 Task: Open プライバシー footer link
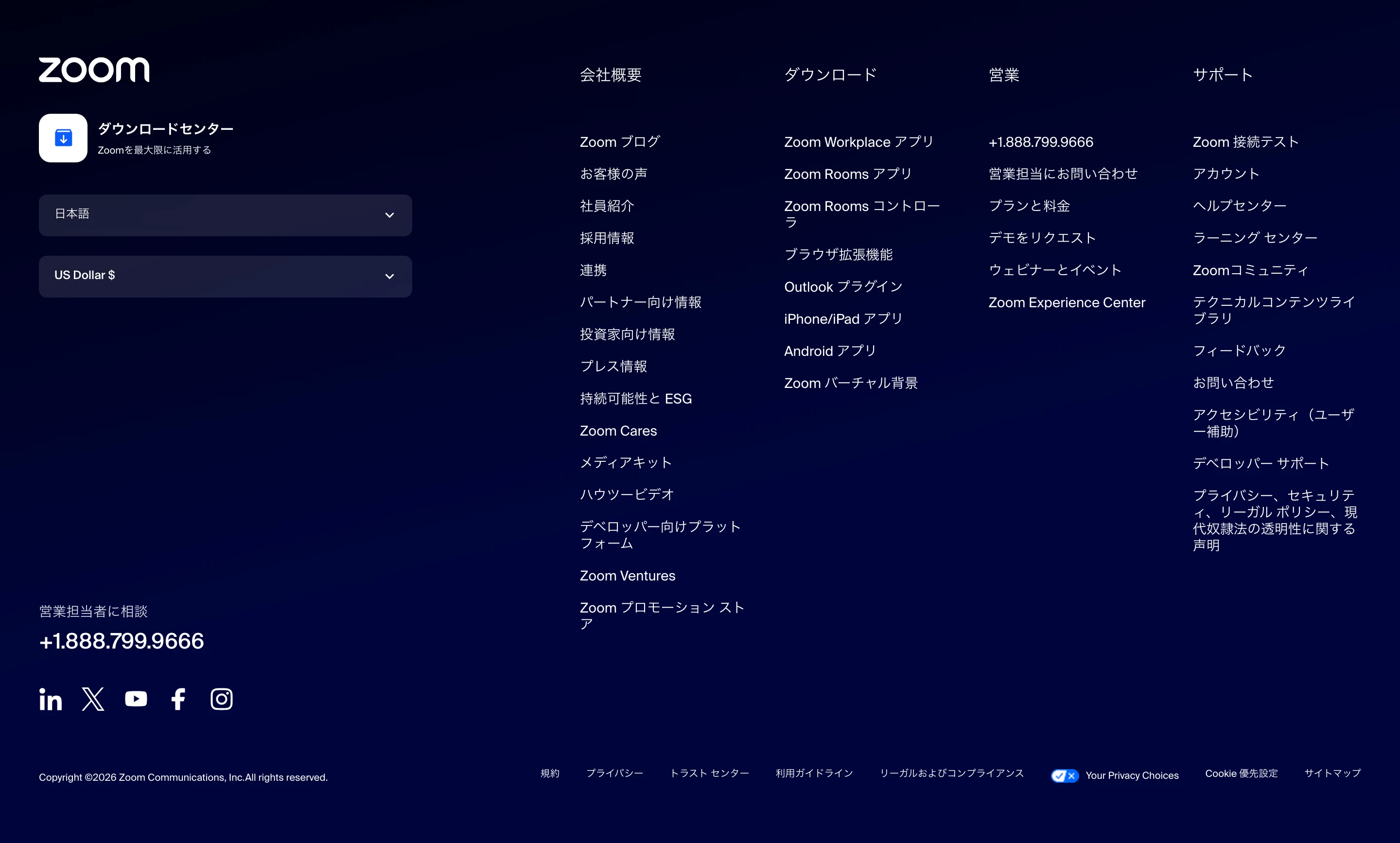coord(614,773)
